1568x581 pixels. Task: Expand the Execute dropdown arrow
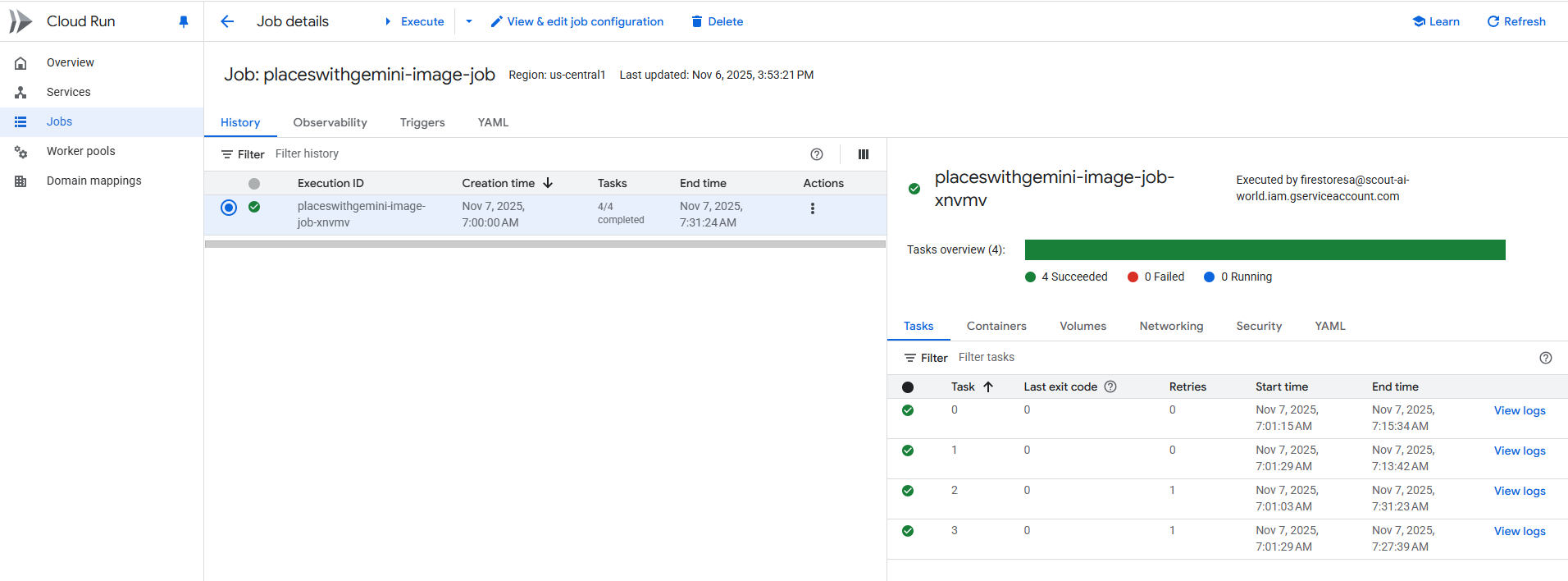[469, 21]
